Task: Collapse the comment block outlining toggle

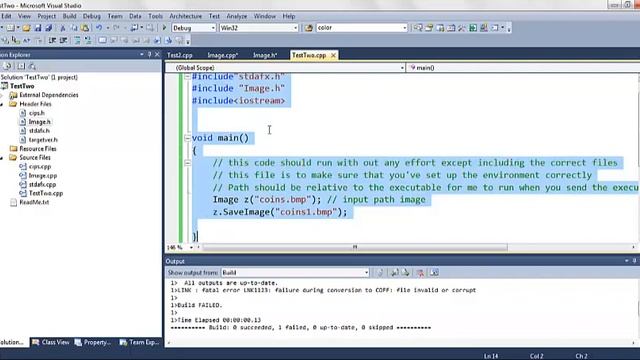Action: (x=187, y=163)
